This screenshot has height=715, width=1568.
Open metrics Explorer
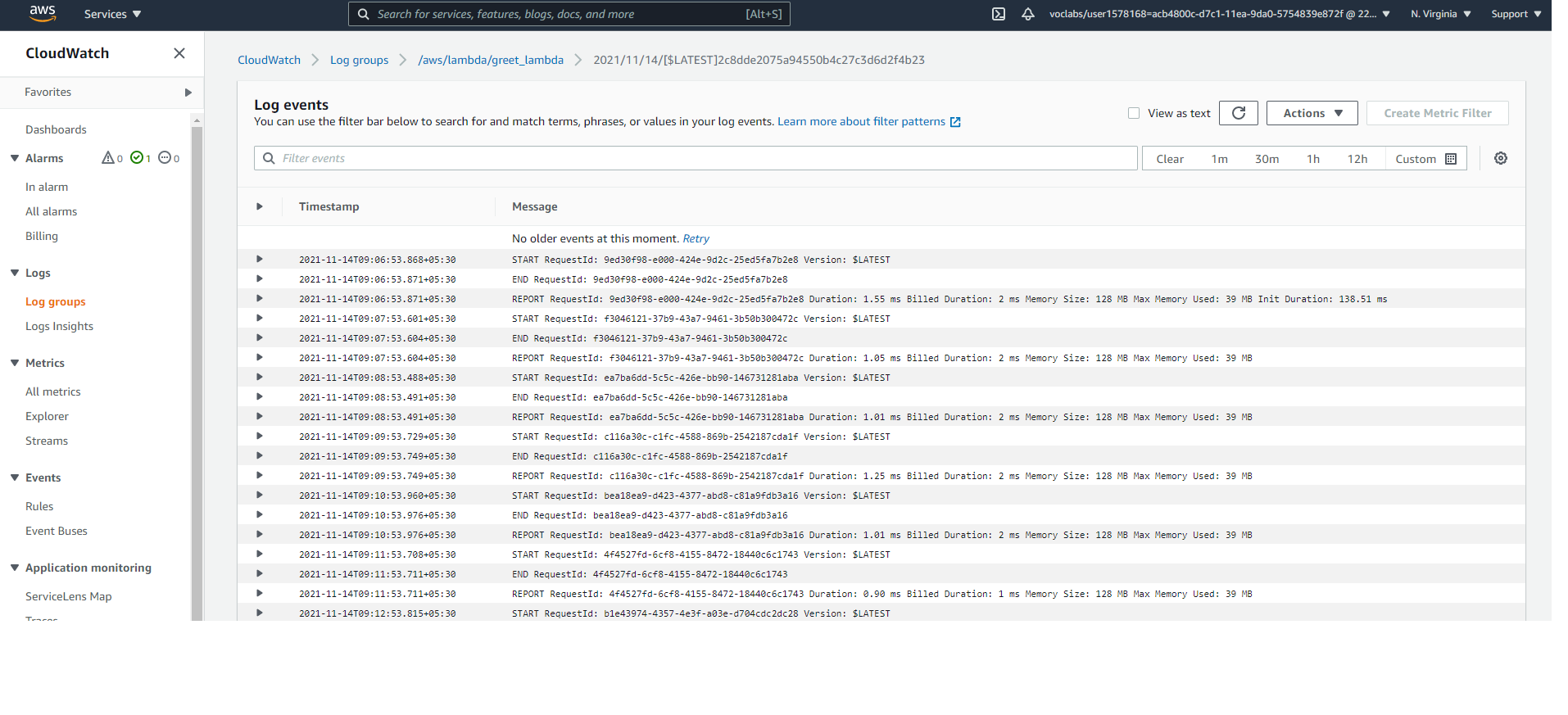(47, 416)
